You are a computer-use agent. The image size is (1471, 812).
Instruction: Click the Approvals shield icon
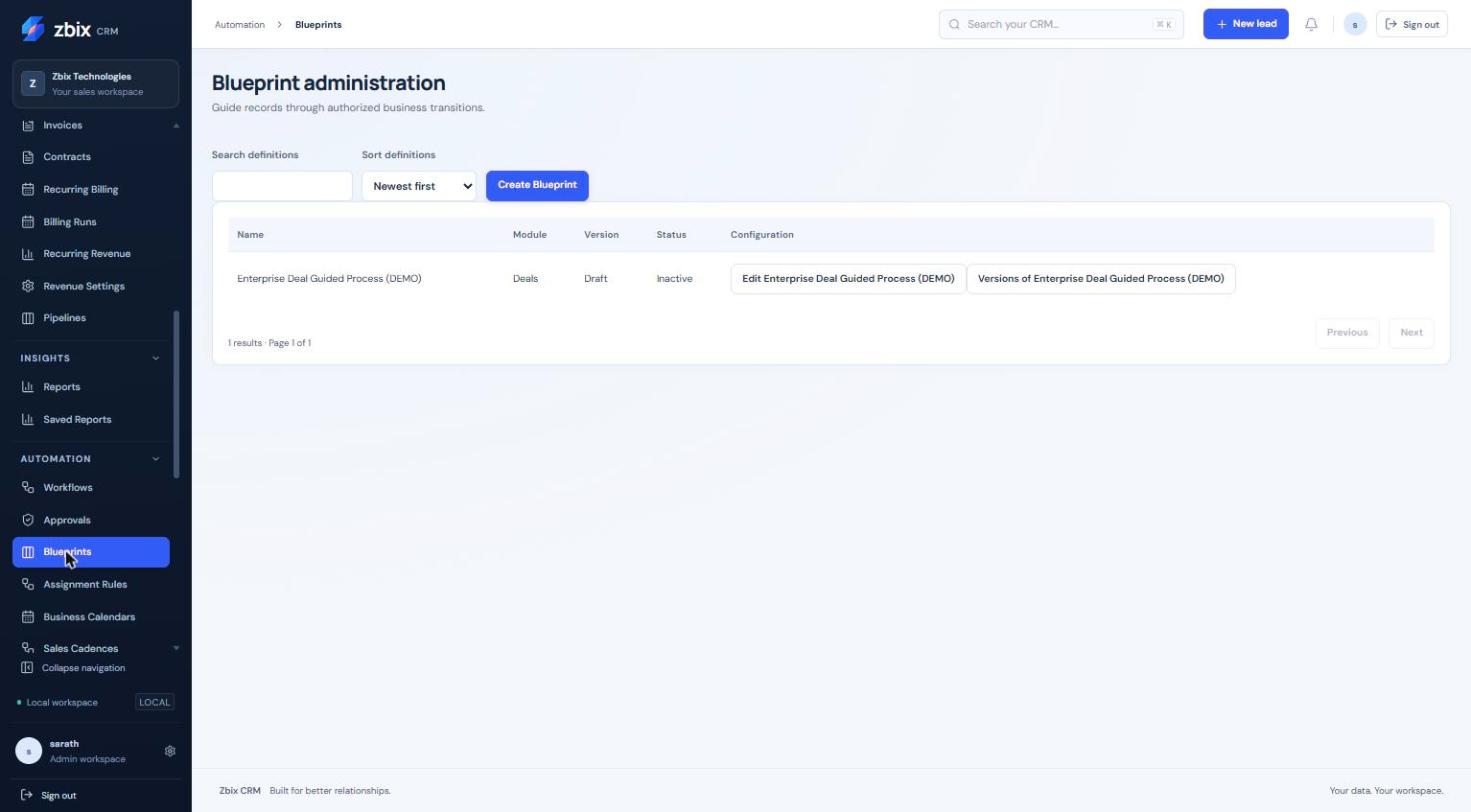pos(28,520)
